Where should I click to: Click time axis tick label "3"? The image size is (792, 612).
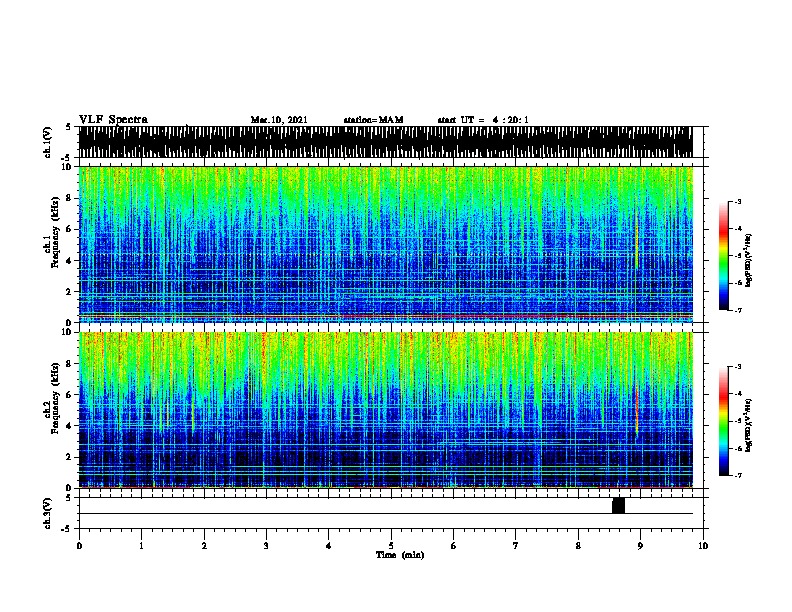click(266, 546)
